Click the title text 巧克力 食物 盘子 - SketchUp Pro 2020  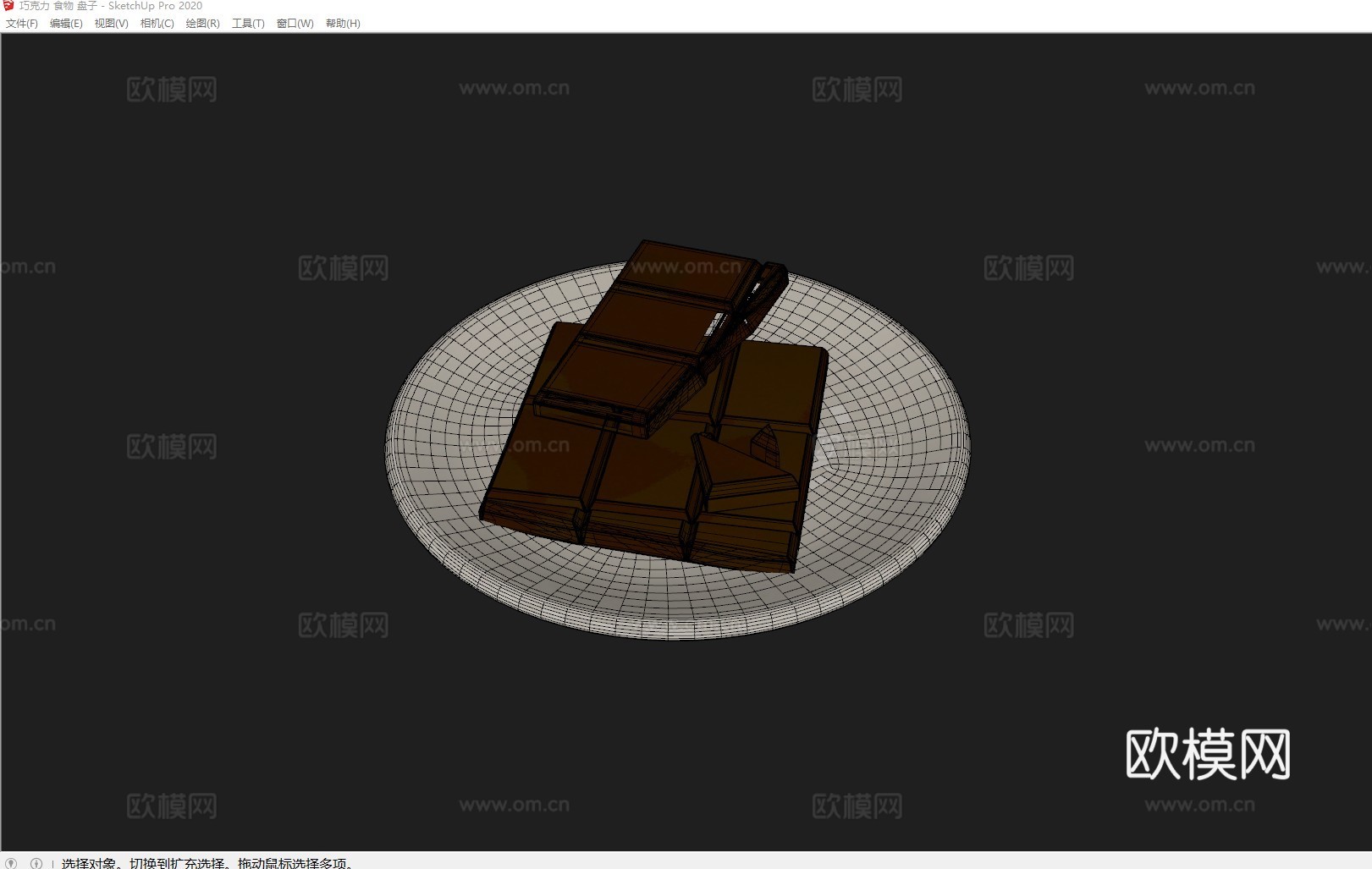111,6
